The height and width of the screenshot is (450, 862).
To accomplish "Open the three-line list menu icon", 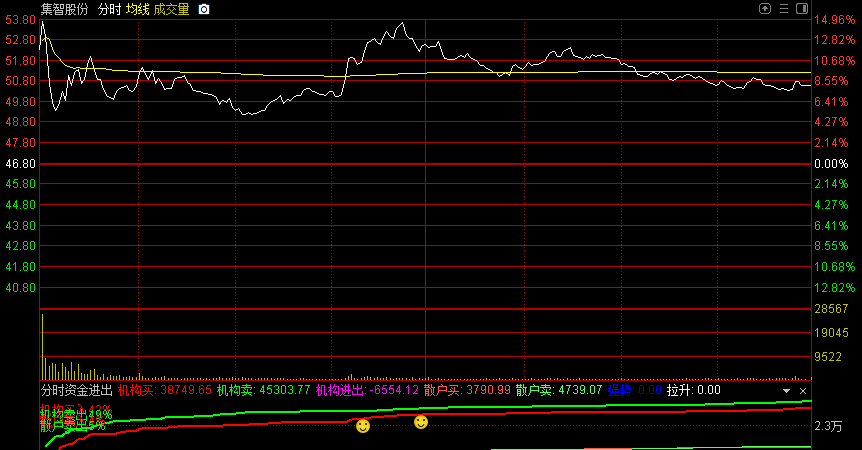I will tap(783, 9).
